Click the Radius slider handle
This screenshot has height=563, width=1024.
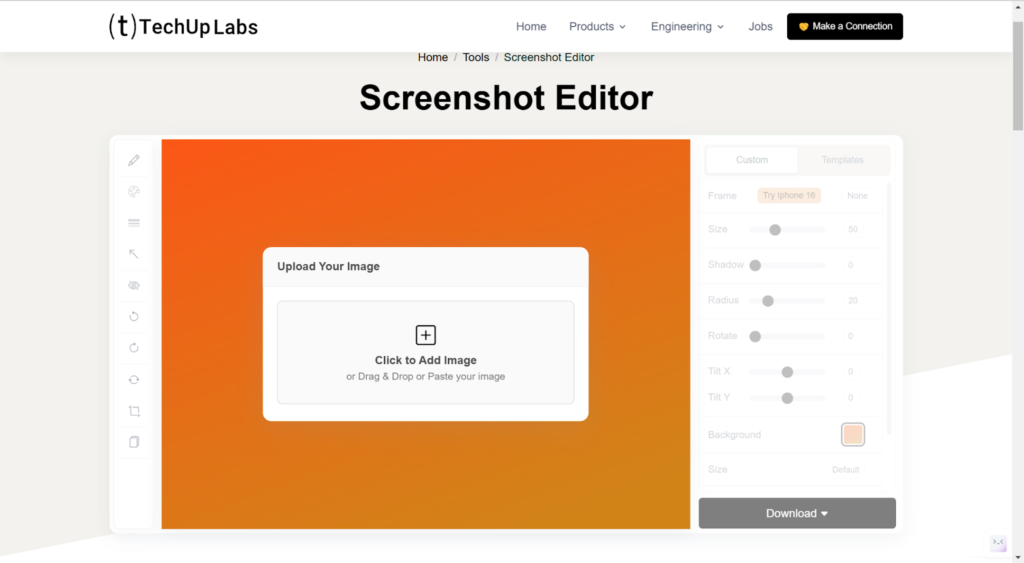tap(768, 301)
